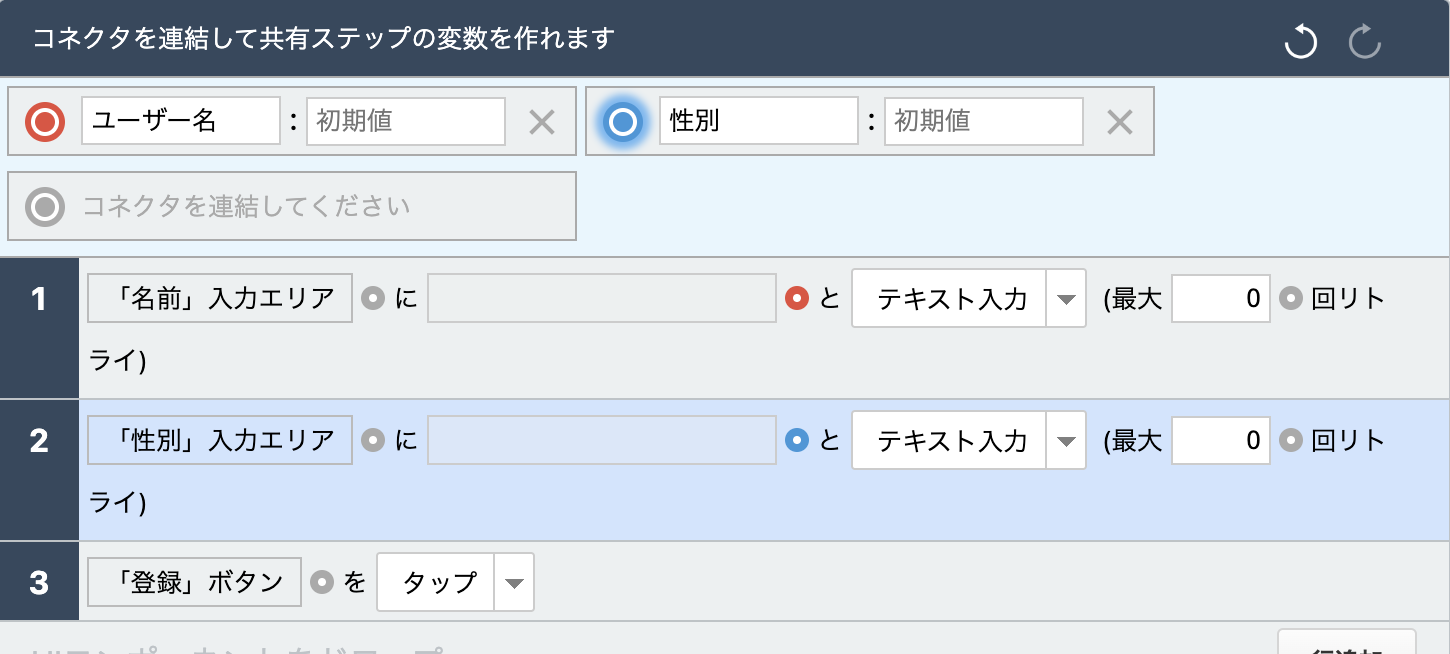Click gray connector after 「登録」ボタン
The height and width of the screenshot is (654, 1450).
click(322, 582)
